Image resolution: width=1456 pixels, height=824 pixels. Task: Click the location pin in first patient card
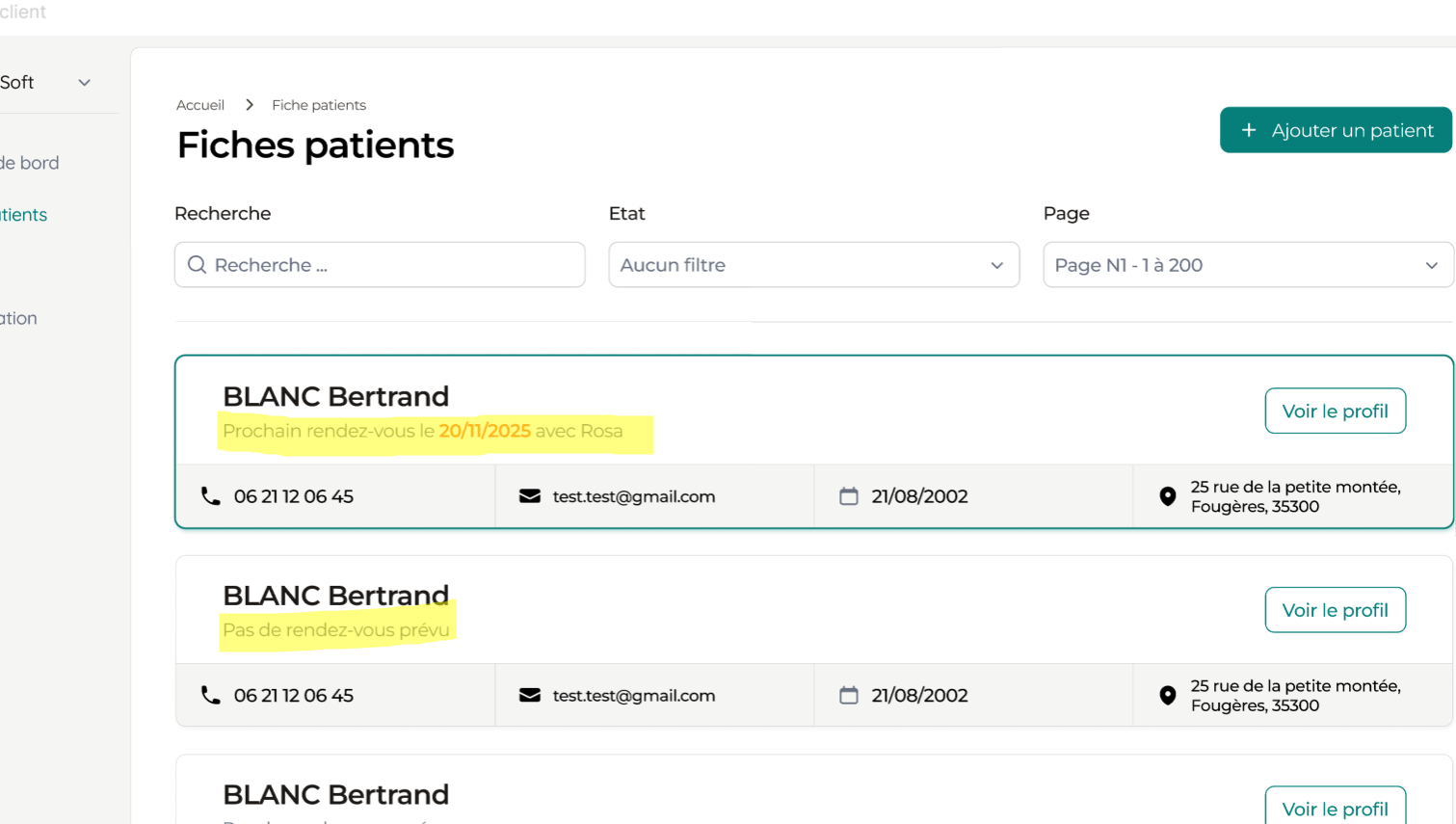pyautogui.click(x=1167, y=496)
